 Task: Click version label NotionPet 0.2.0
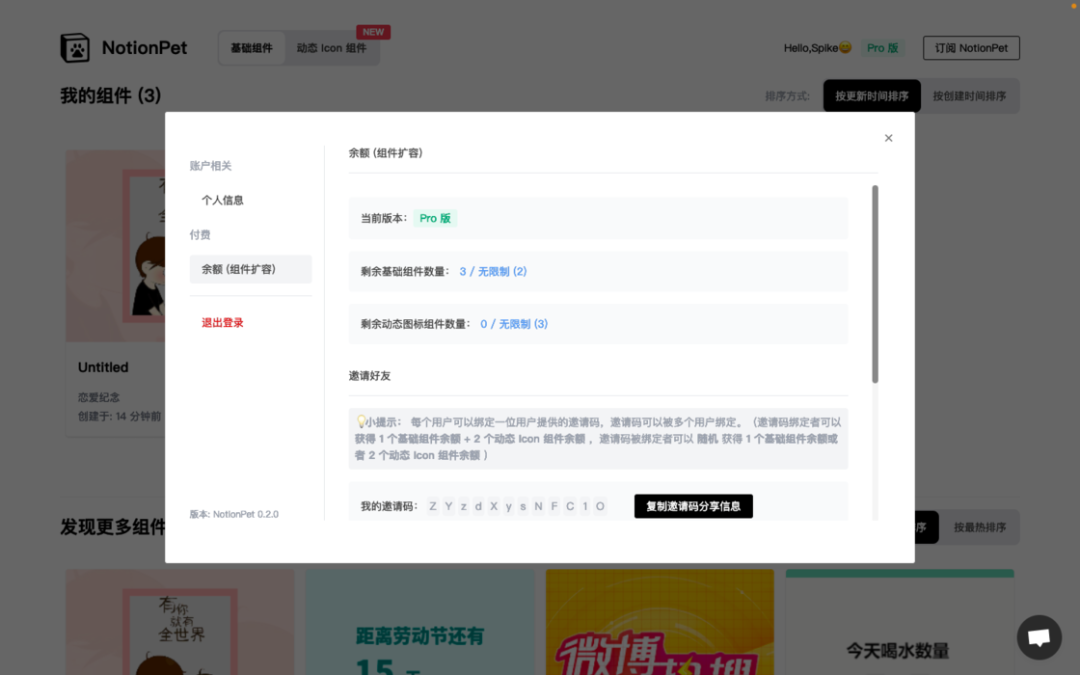[234, 514]
